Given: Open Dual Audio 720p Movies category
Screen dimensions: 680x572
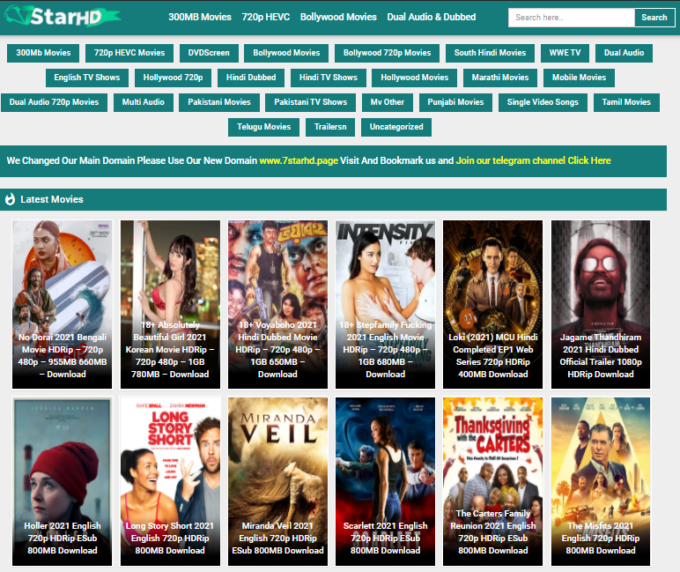Looking at the screenshot, I should coord(54,102).
